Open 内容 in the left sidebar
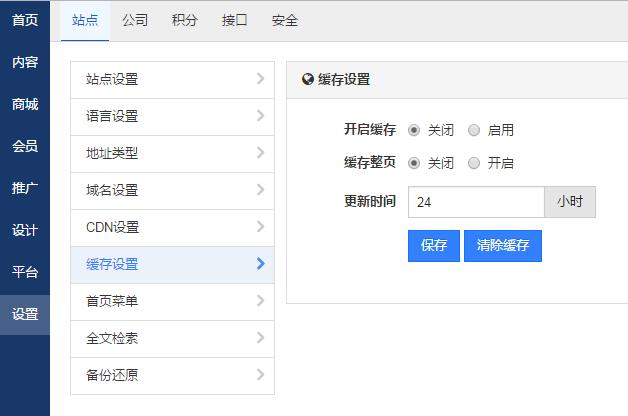This screenshot has width=628, height=416. pyautogui.click(x=25, y=62)
